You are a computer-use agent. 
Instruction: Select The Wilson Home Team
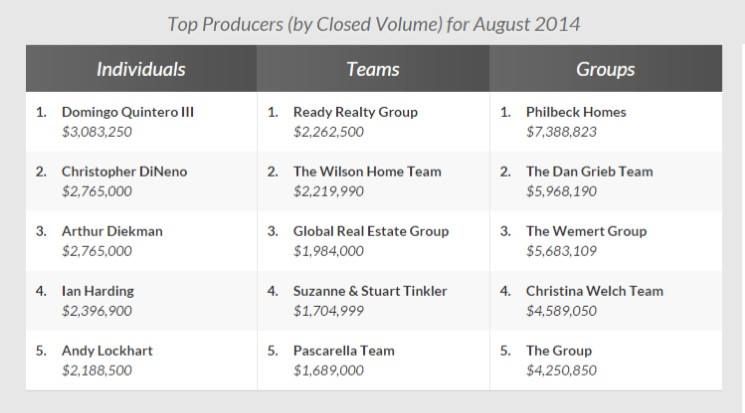(367, 172)
